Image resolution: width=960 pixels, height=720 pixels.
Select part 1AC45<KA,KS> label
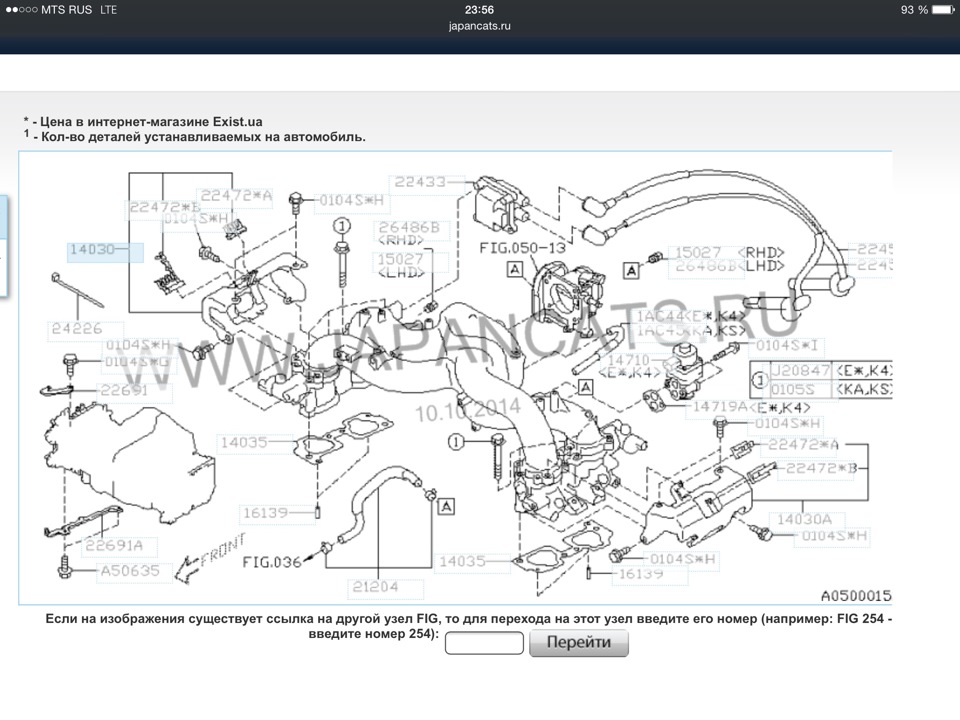tap(691, 331)
